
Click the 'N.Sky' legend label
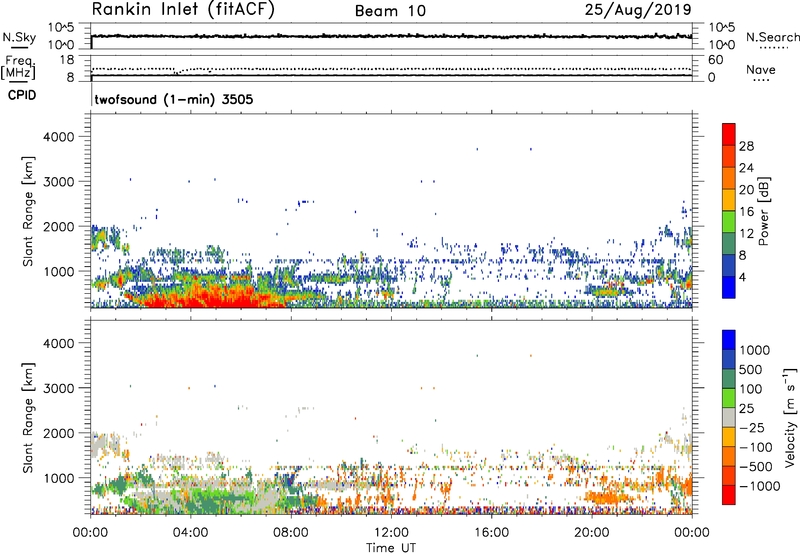pyautogui.click(x=19, y=38)
